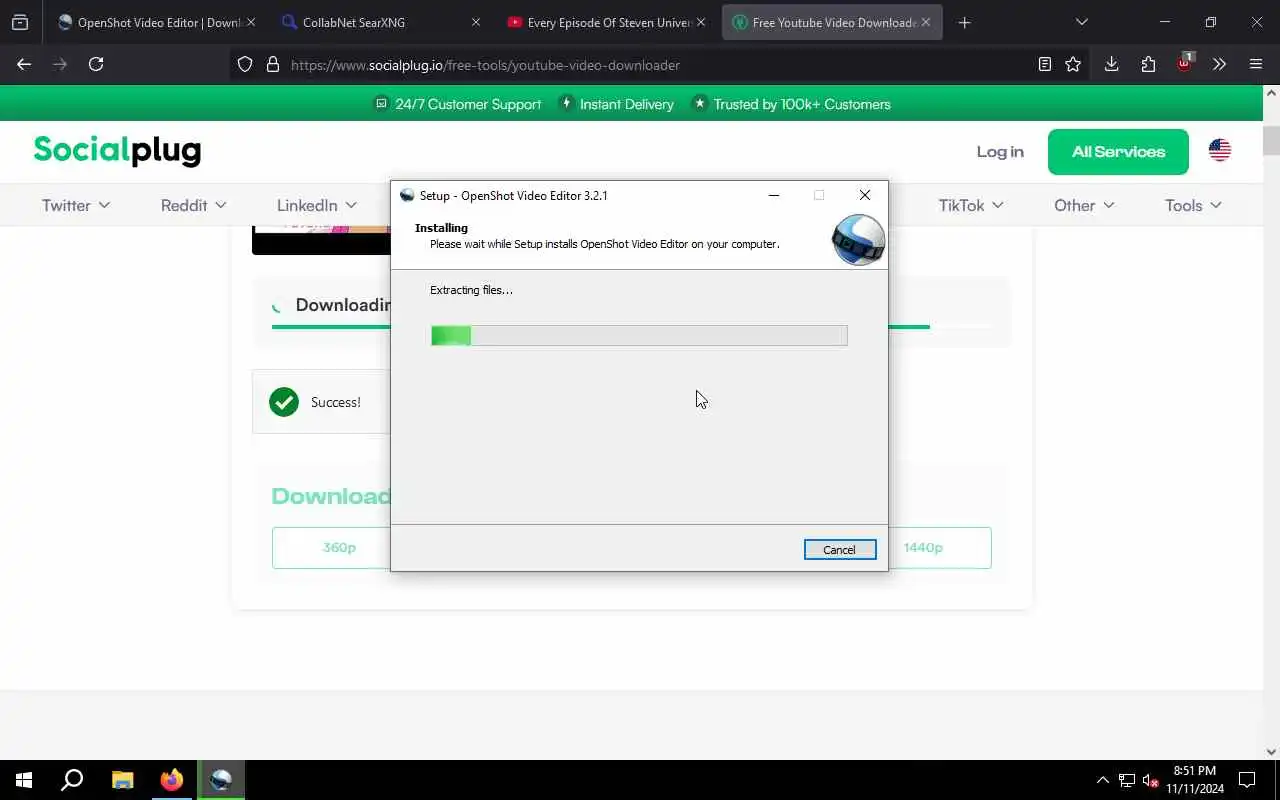Click the uBlock Origin extension icon
The width and height of the screenshot is (1280, 800).
click(1184, 63)
